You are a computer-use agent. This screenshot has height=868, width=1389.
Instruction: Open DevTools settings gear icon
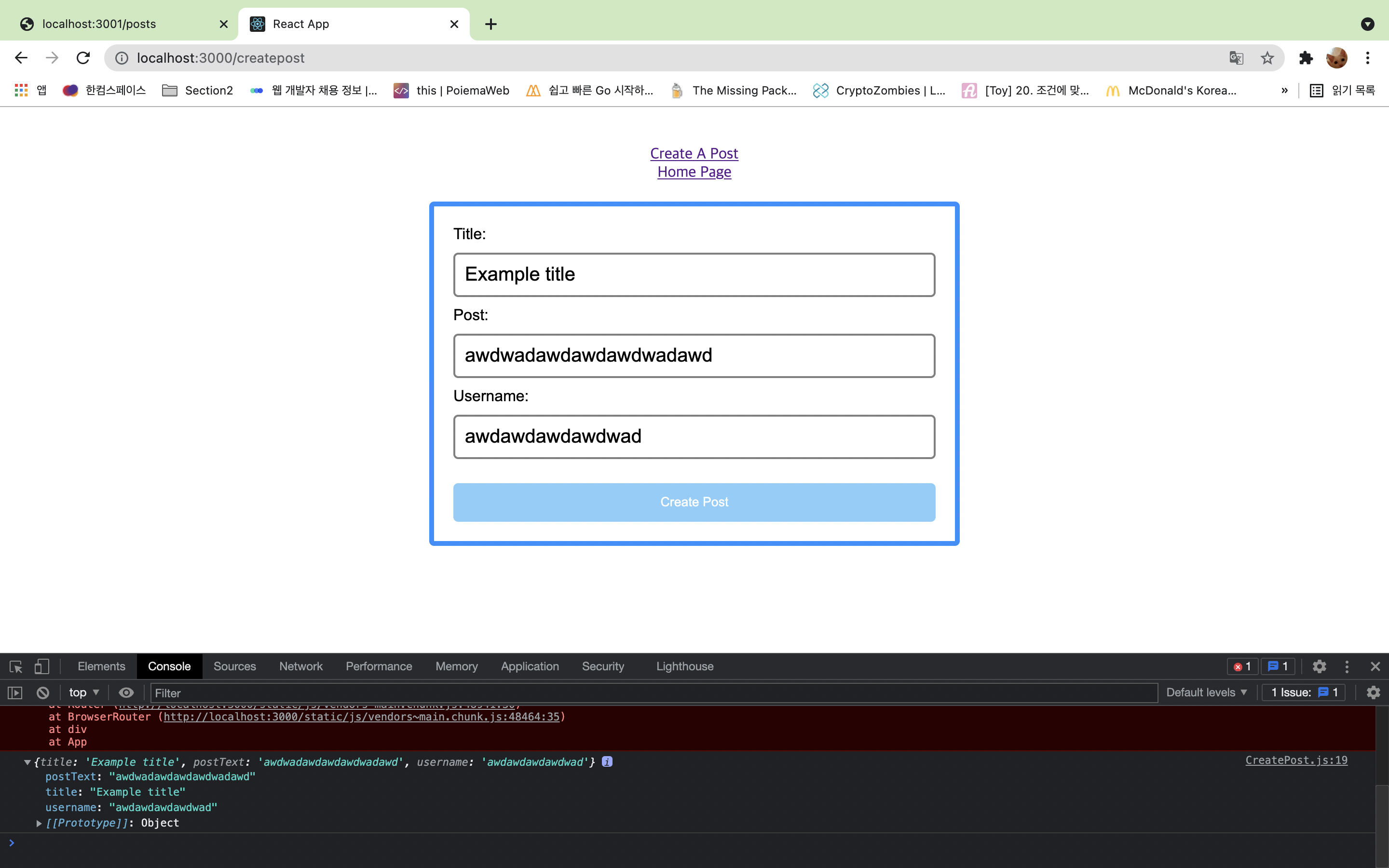tap(1319, 666)
